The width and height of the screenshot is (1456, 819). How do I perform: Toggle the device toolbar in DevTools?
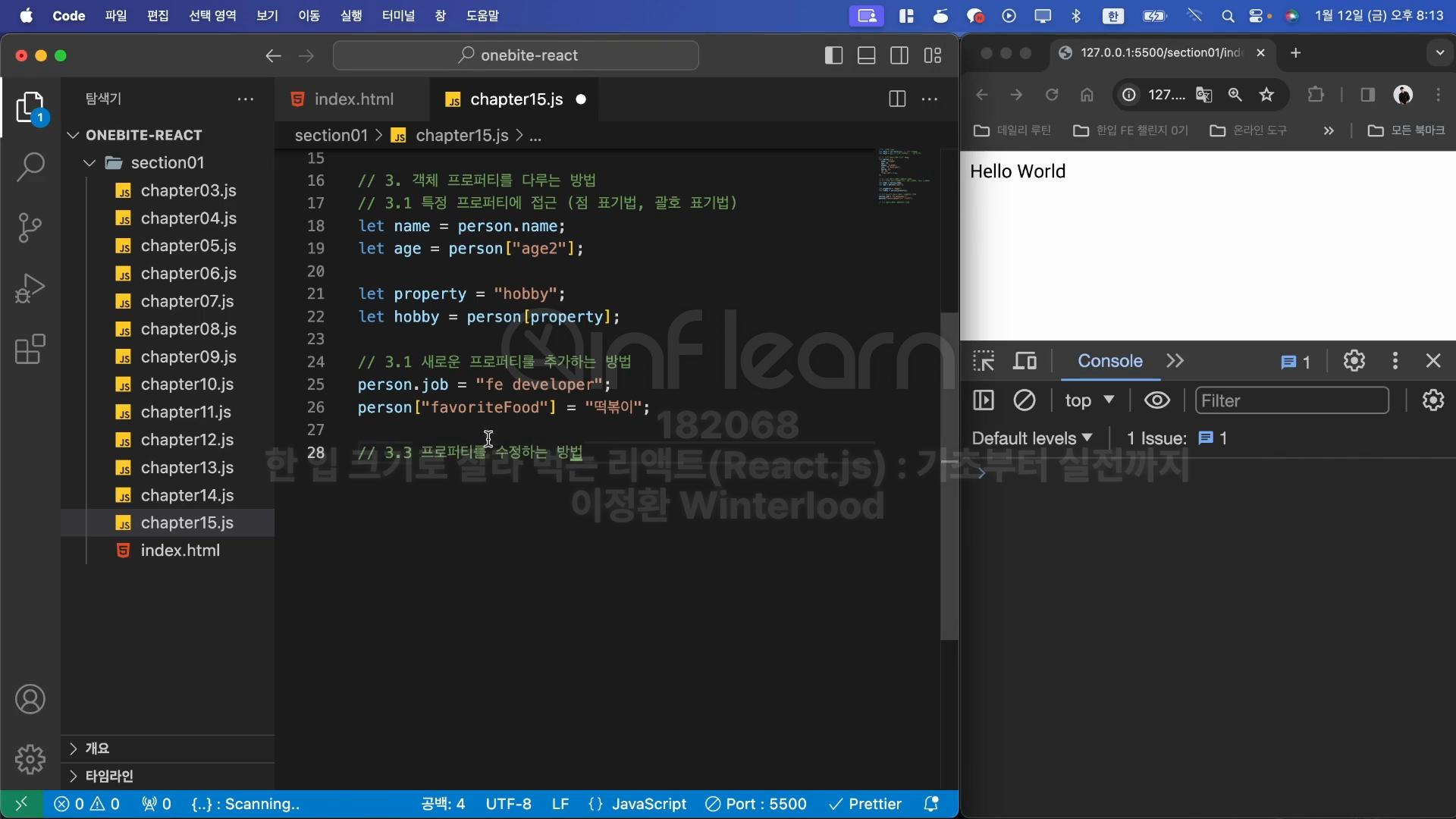click(1025, 361)
